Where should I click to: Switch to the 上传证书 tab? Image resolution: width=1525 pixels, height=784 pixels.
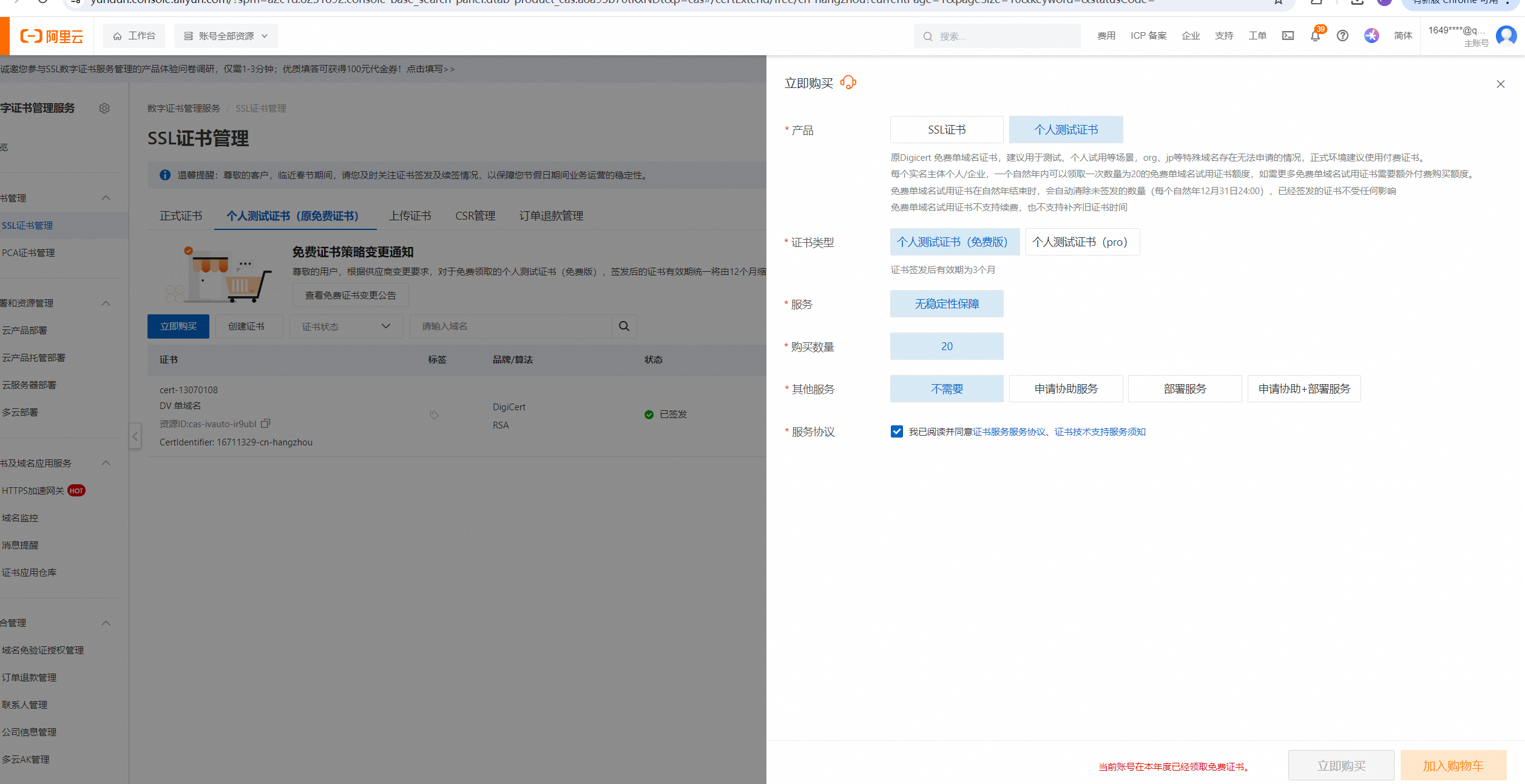coord(410,216)
